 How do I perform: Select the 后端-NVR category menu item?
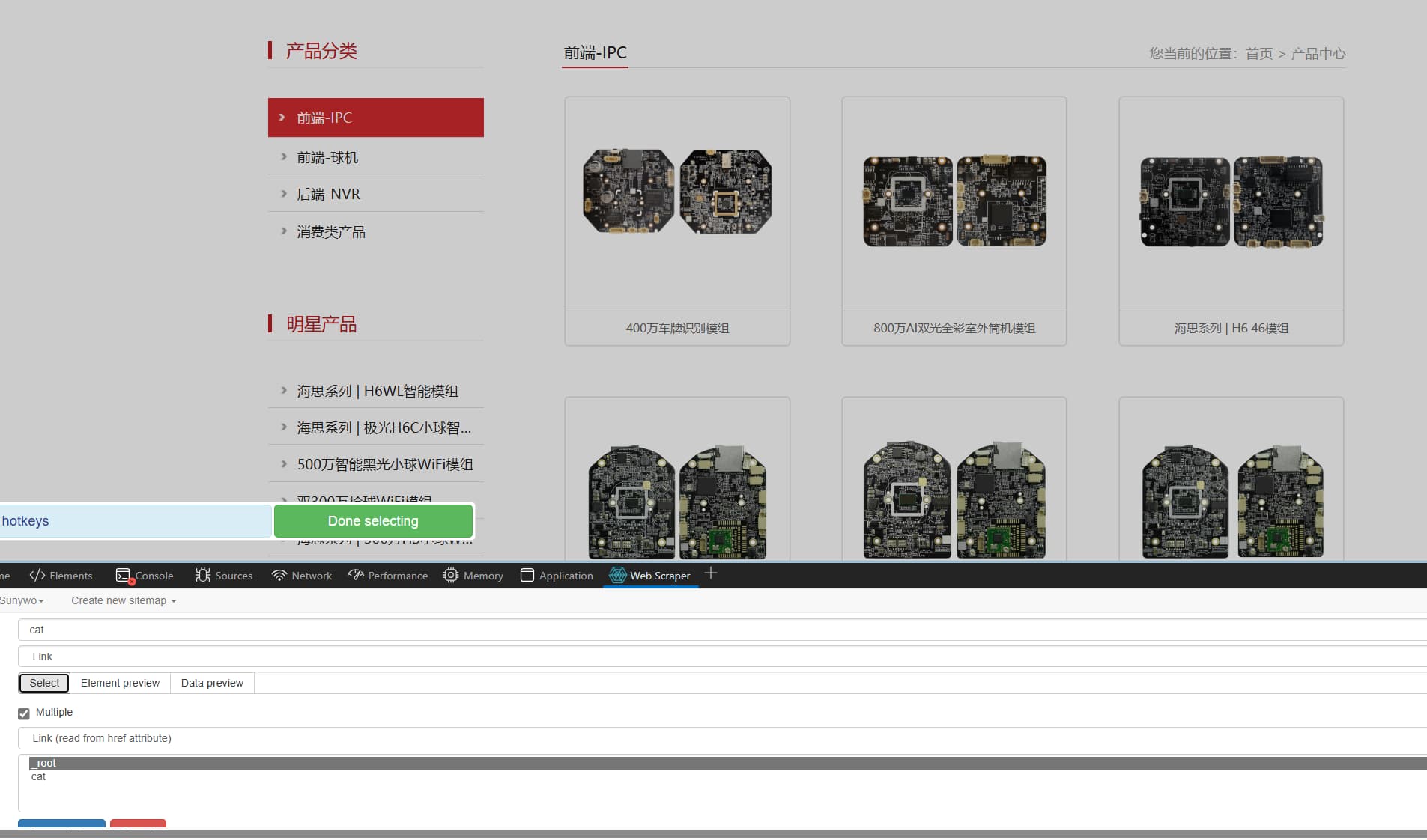click(x=328, y=194)
